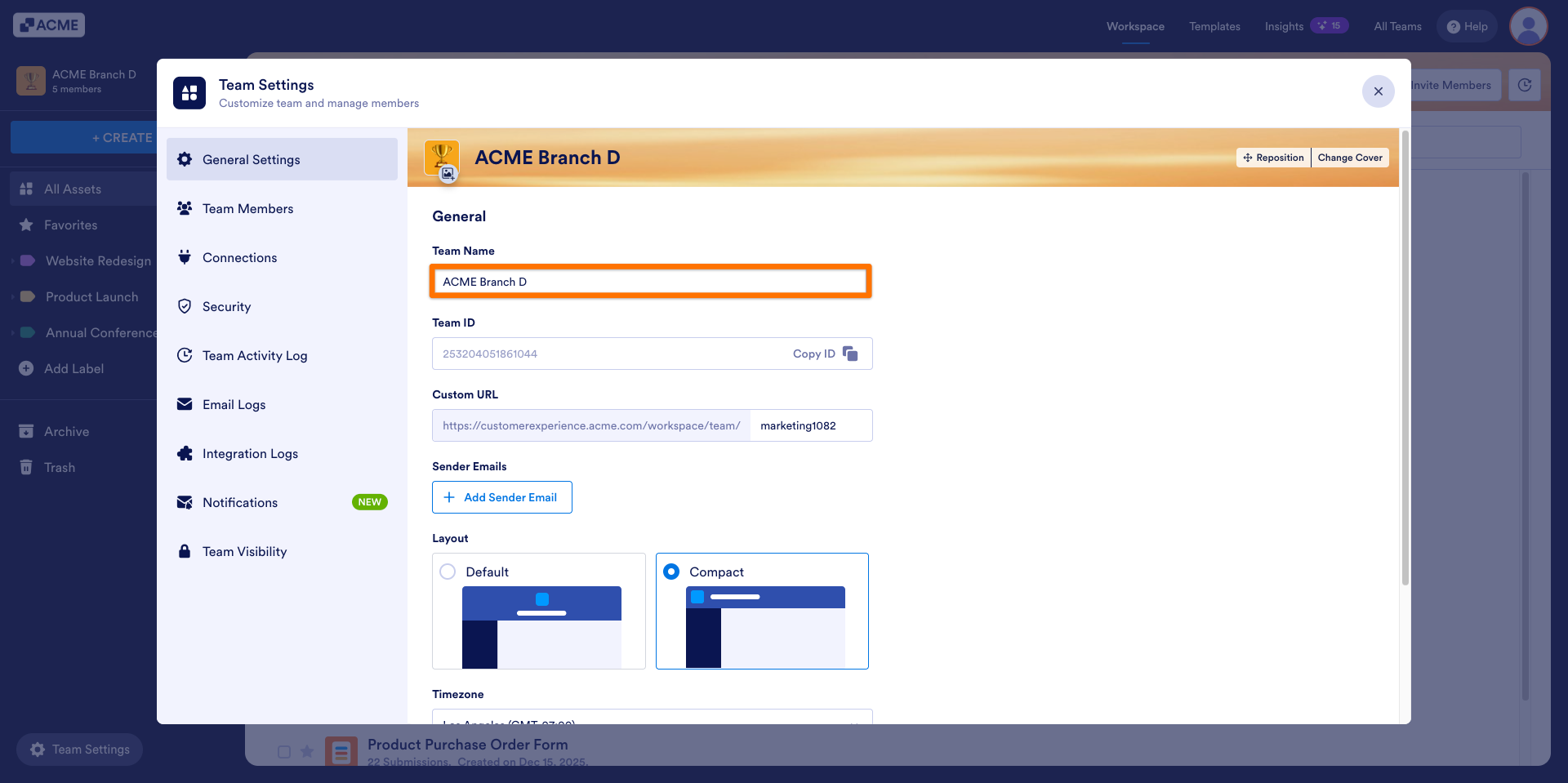Open Notifications settings
The height and width of the screenshot is (783, 1568).
coord(282,502)
